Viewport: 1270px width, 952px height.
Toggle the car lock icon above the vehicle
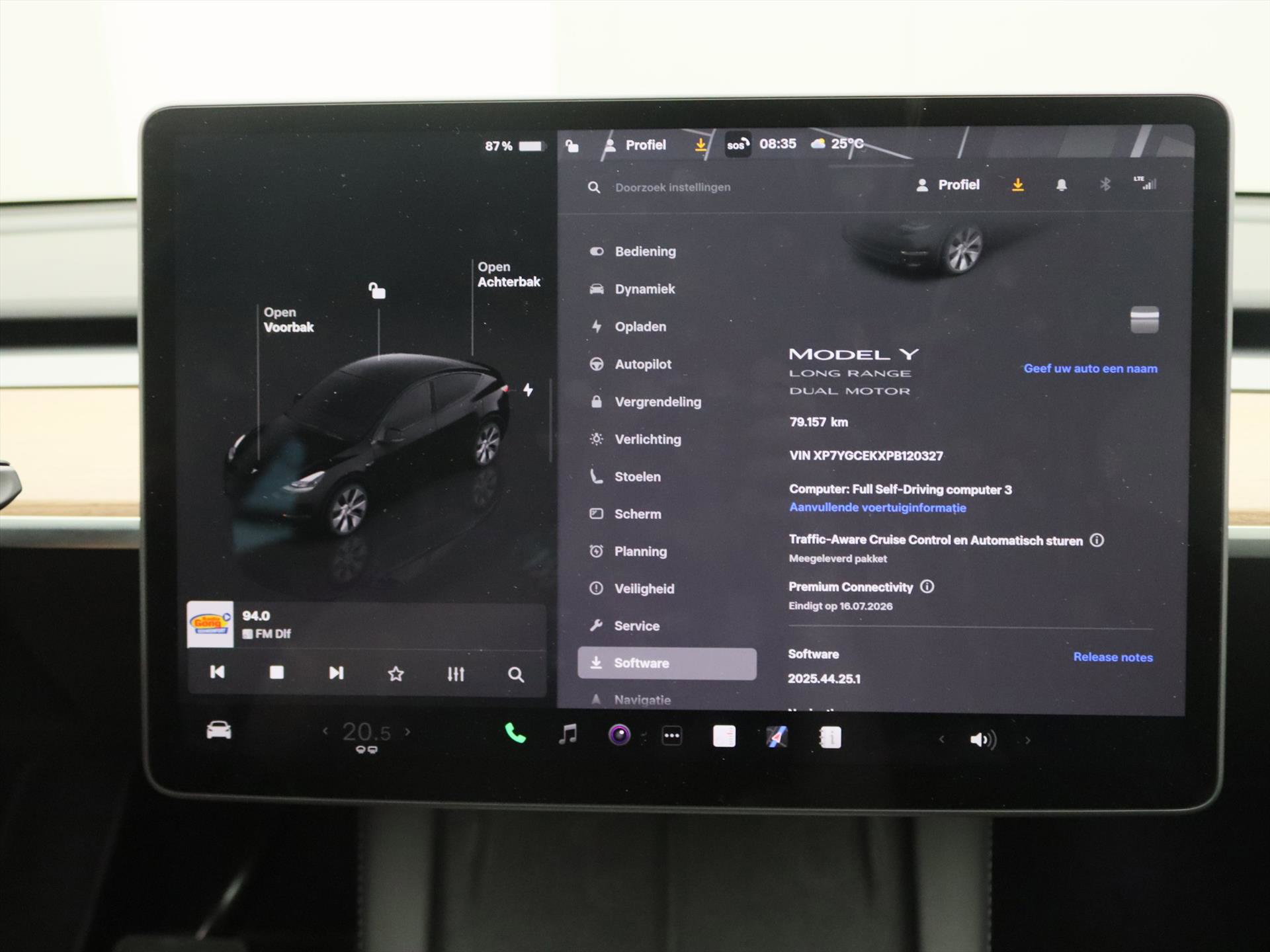tap(377, 290)
